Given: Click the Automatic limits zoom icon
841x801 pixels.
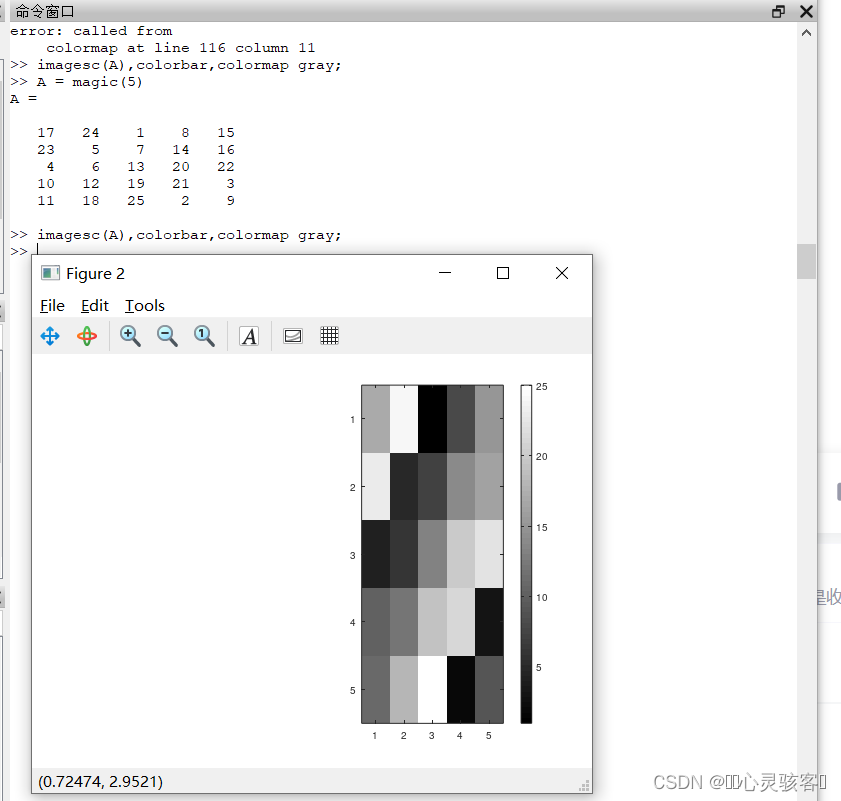Looking at the screenshot, I should click(x=204, y=336).
